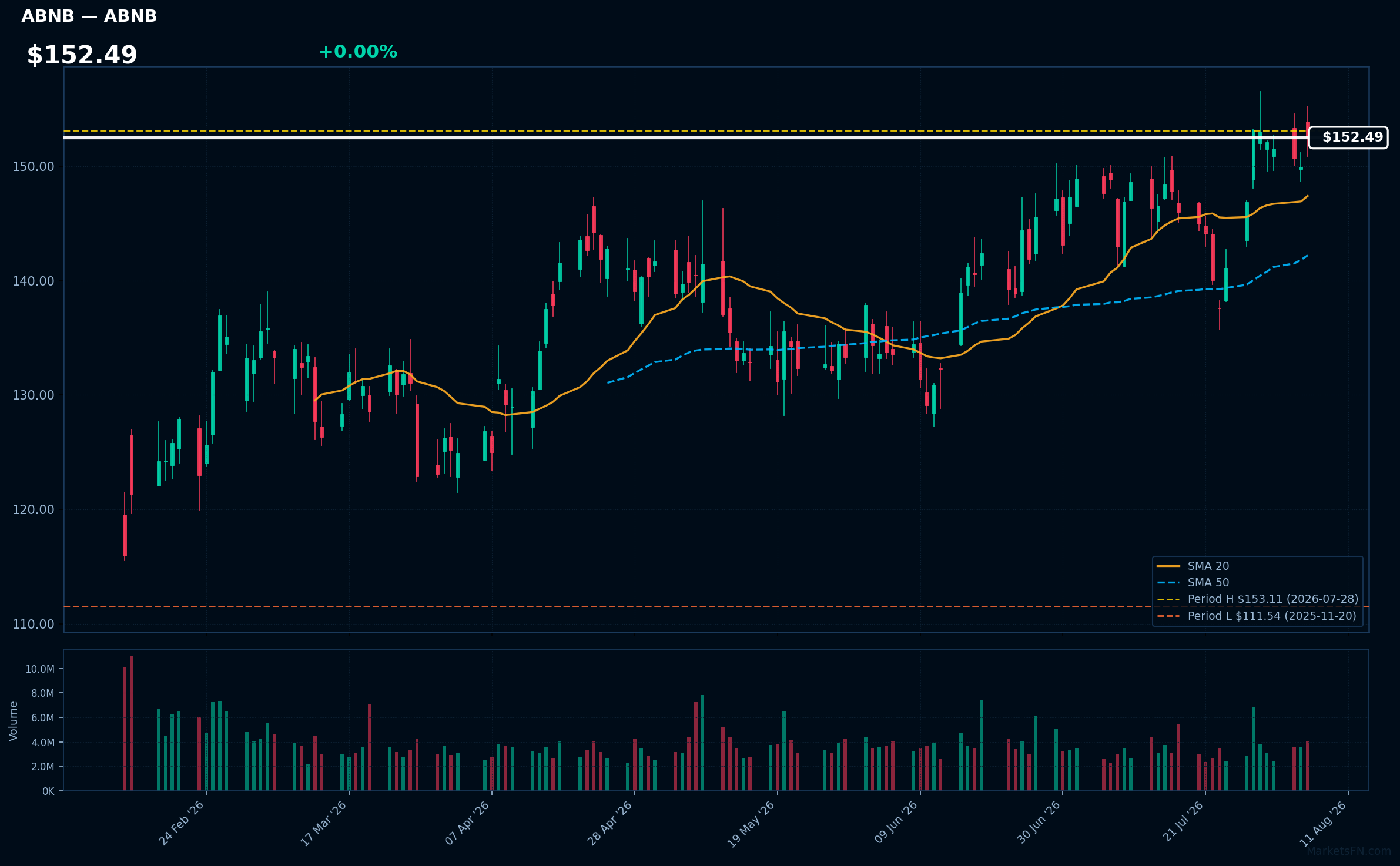This screenshot has width=1400, height=866.
Task: Click the Period H $153.11 legend entry
Action: pos(1257,599)
